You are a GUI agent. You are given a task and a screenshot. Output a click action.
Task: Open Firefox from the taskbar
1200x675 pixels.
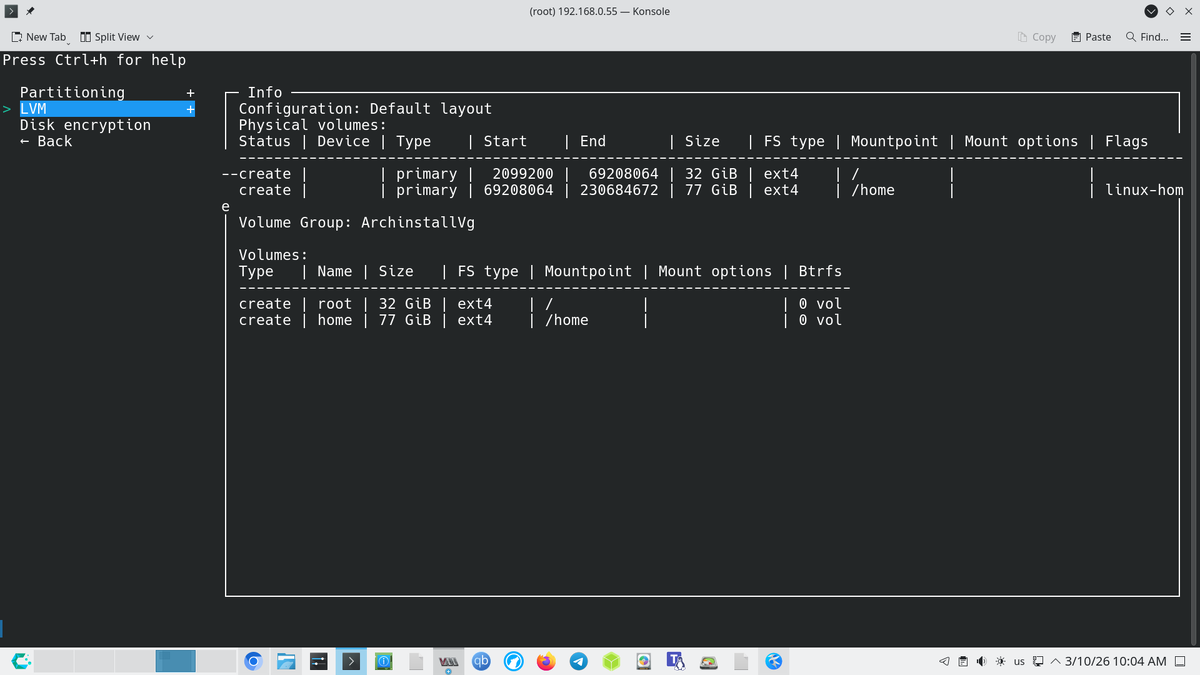(545, 660)
